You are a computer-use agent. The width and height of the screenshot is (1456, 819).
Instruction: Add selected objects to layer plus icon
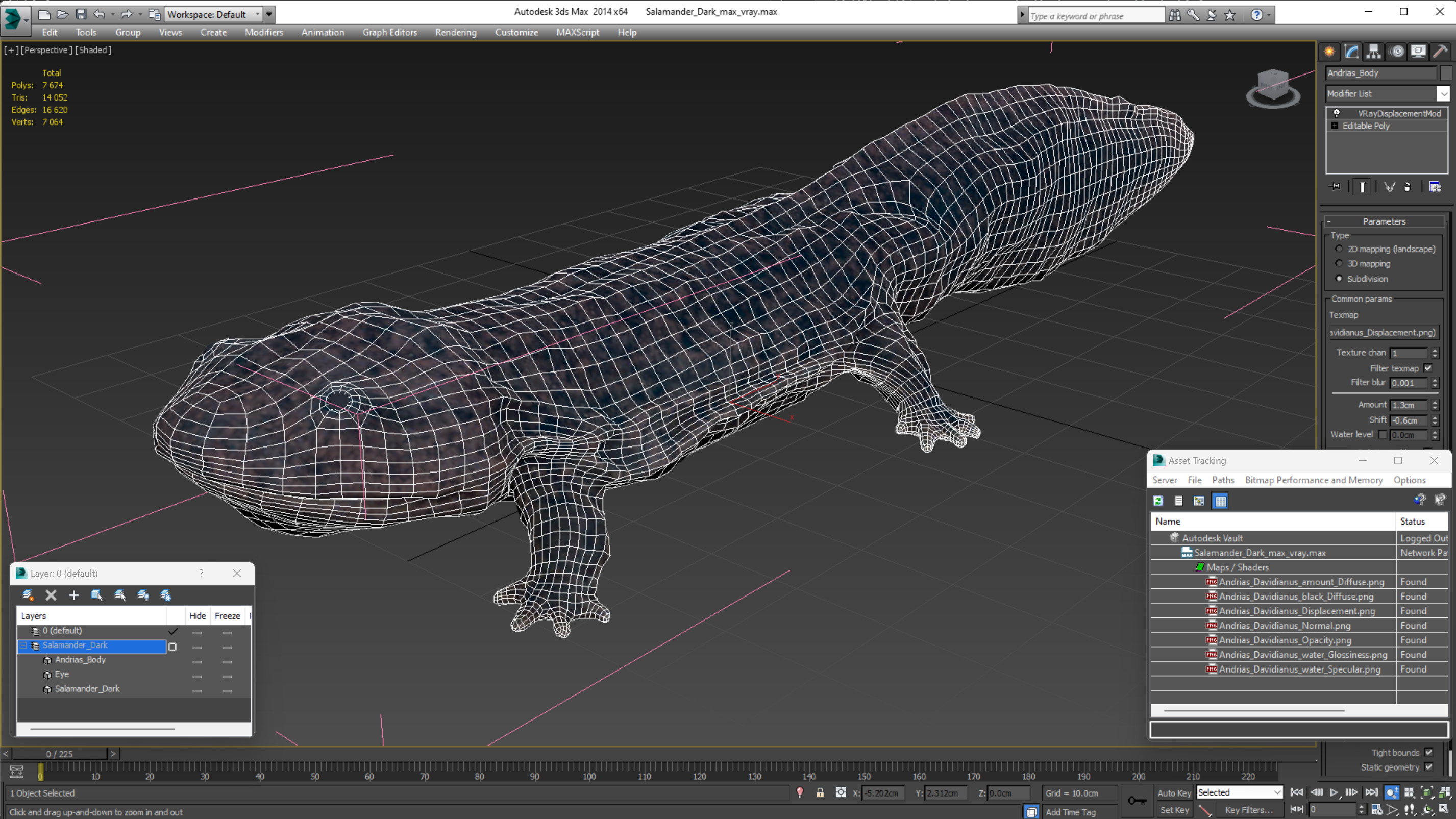[x=74, y=594]
